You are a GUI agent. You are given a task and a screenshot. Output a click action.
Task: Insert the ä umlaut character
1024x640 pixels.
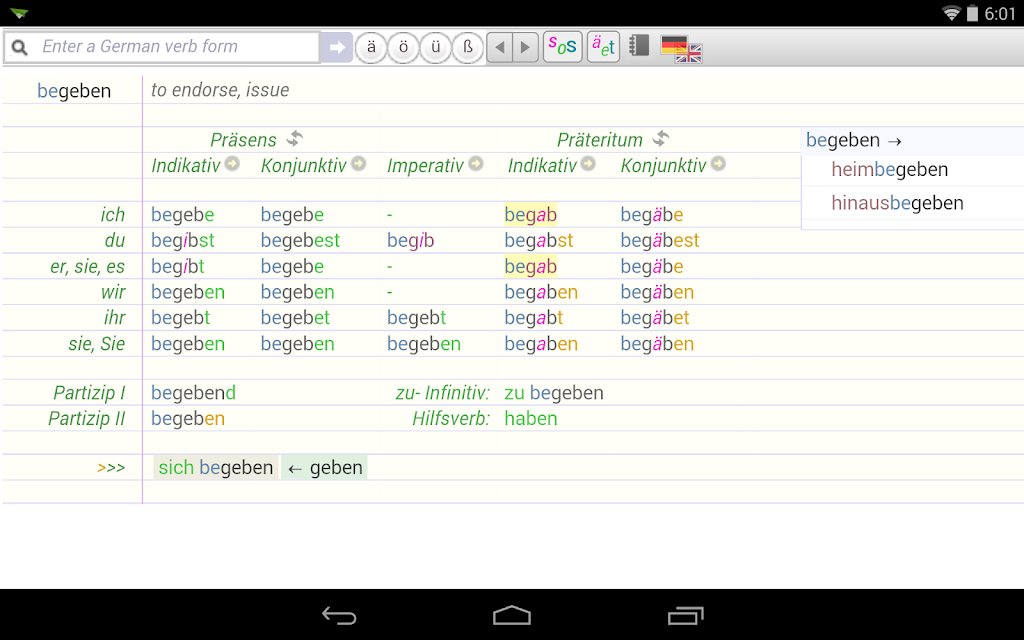coord(371,47)
